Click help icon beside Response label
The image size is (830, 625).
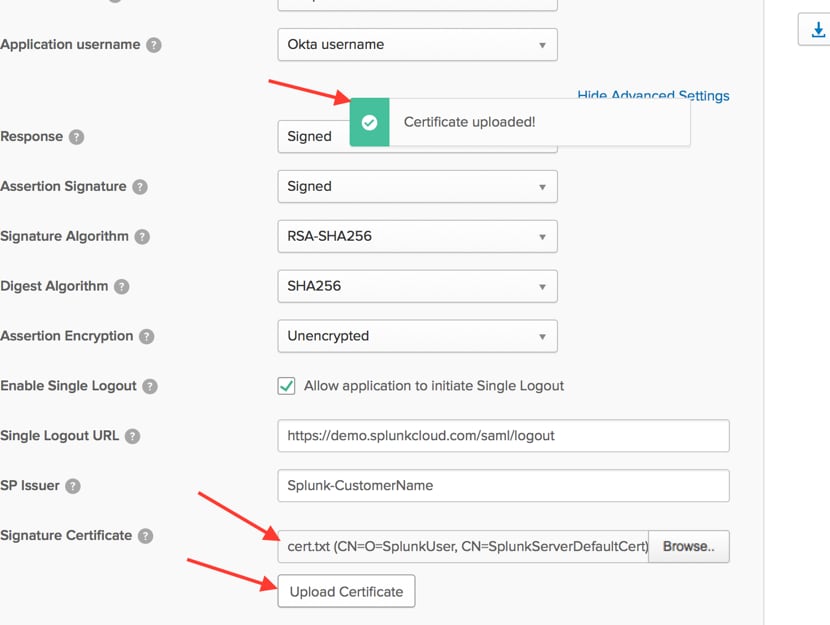point(76,137)
